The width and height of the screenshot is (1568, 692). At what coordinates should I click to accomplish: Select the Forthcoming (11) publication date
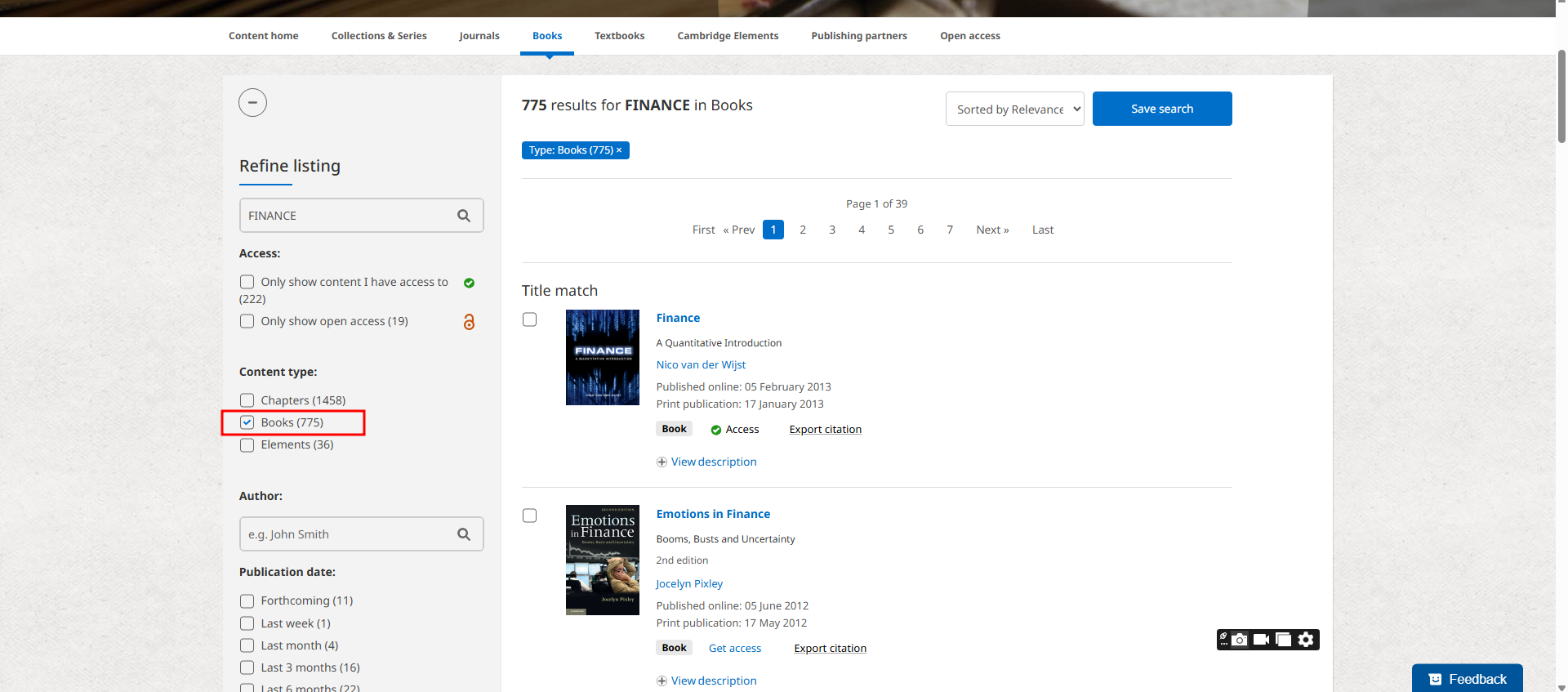point(247,601)
